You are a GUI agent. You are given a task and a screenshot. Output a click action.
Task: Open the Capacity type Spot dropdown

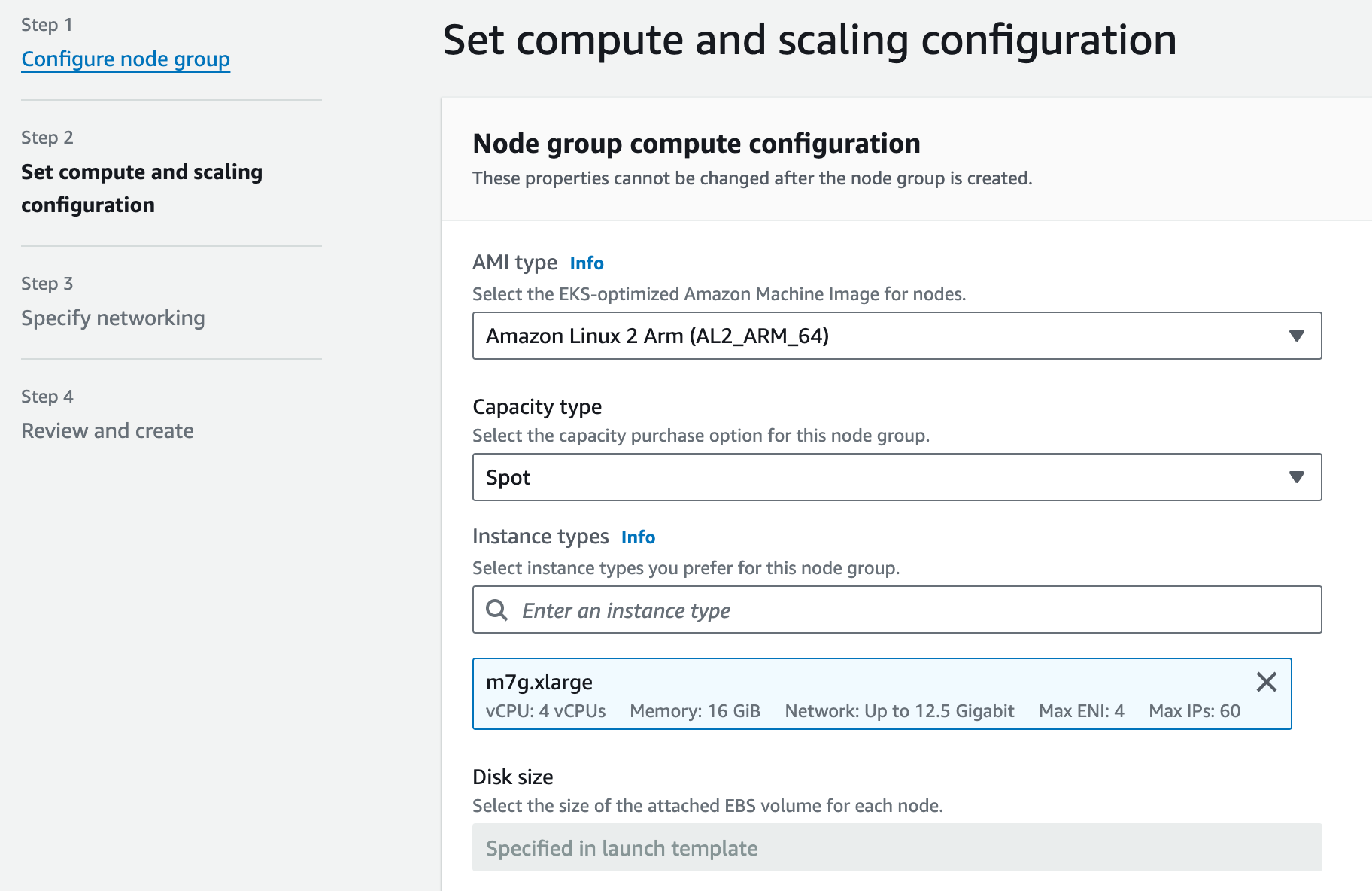click(x=897, y=477)
